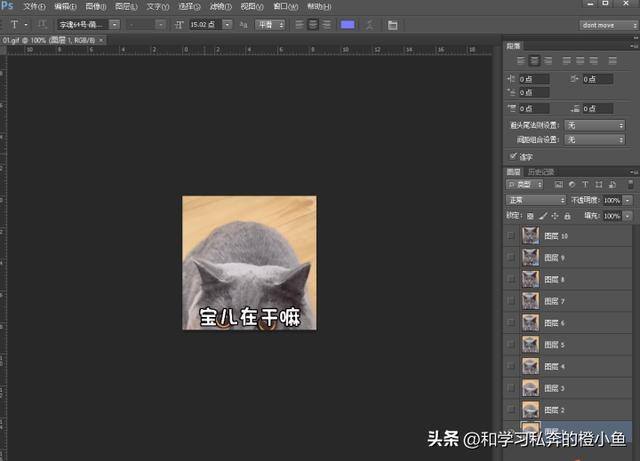Image resolution: width=640 pixels, height=461 pixels.
Task: Select the 图层 (Layers) panel tab
Action: point(513,172)
